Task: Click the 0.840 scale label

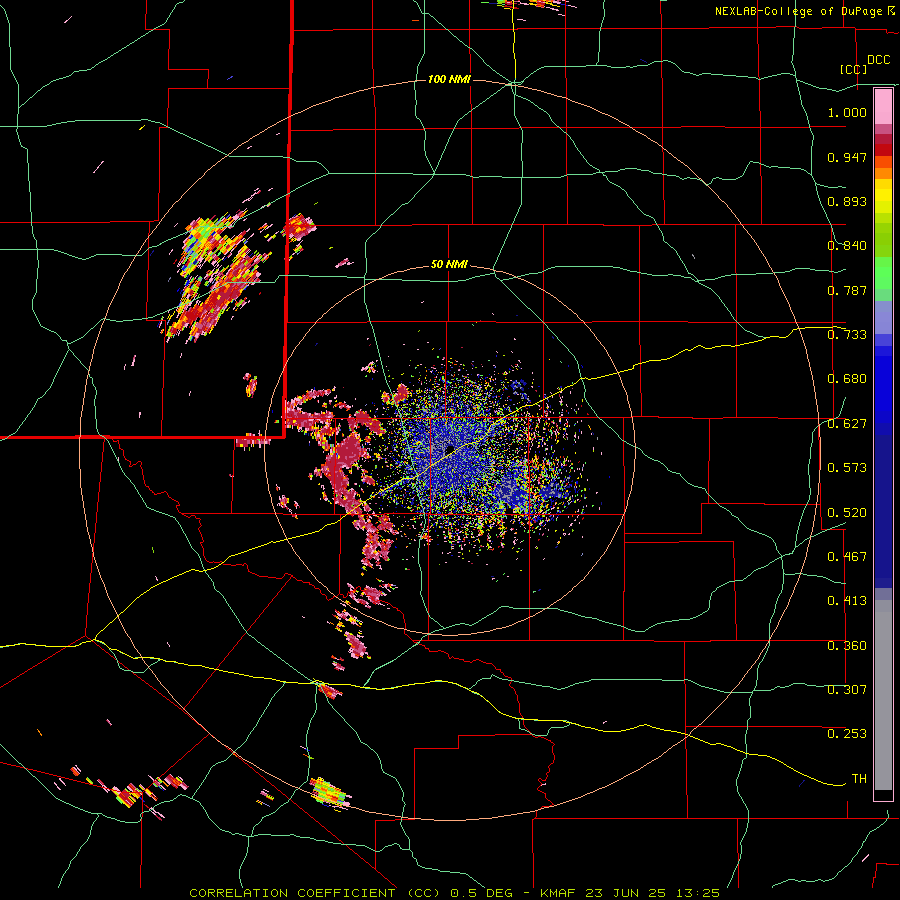Action: coord(847,246)
